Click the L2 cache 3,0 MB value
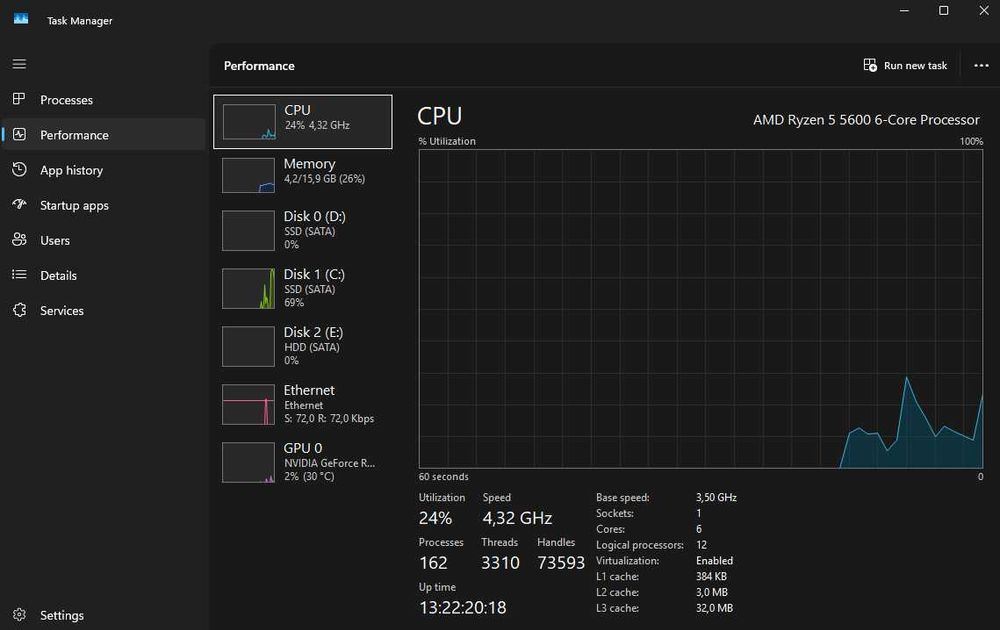The width and height of the screenshot is (1000, 630). [x=712, y=592]
